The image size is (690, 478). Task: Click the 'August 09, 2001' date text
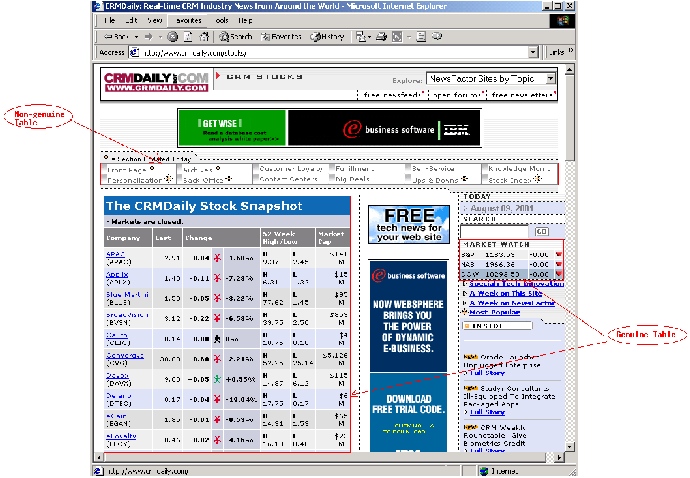pos(502,208)
